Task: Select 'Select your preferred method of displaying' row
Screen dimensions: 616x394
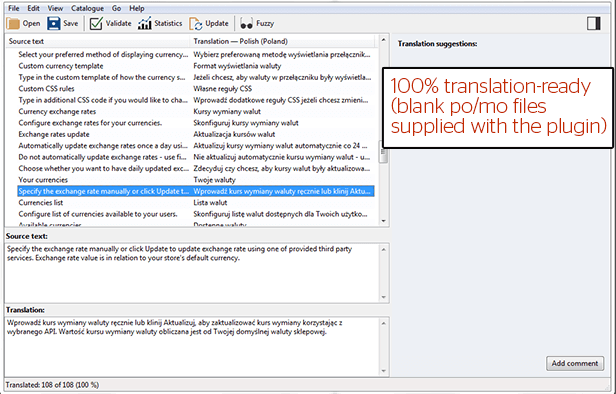Action: (x=196, y=55)
